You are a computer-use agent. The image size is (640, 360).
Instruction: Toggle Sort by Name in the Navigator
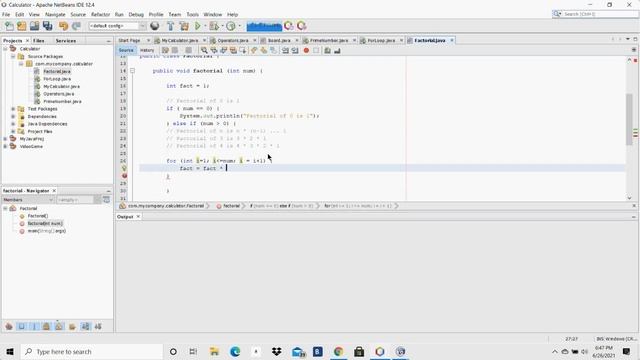85,327
